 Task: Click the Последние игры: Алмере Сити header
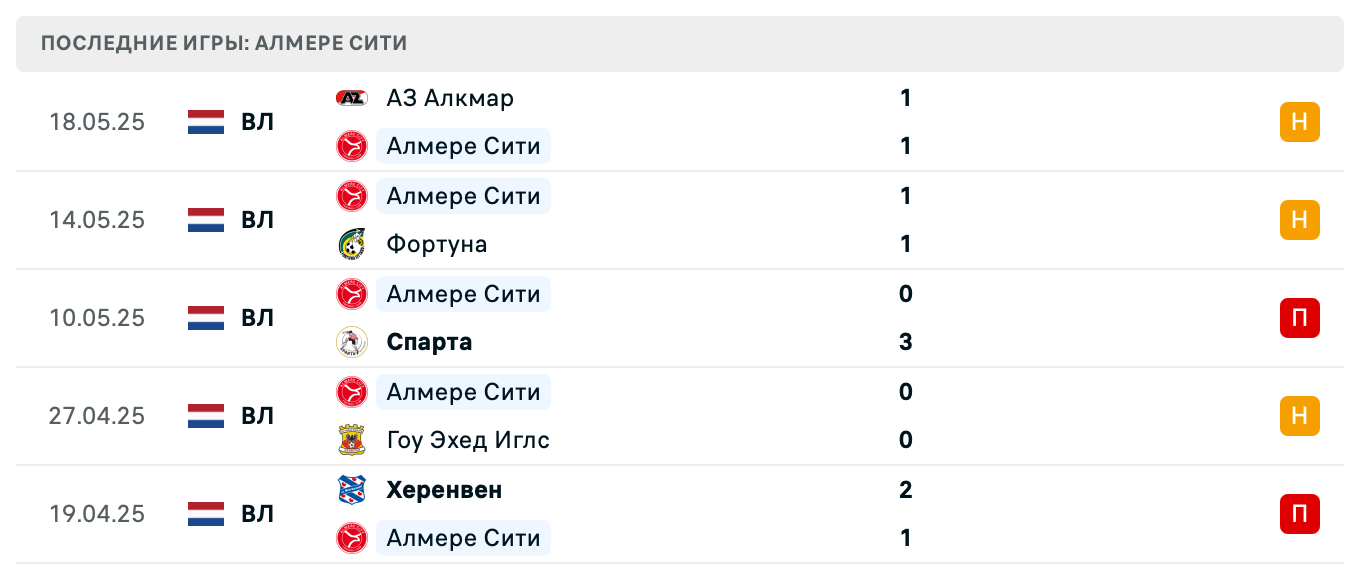[225, 44]
